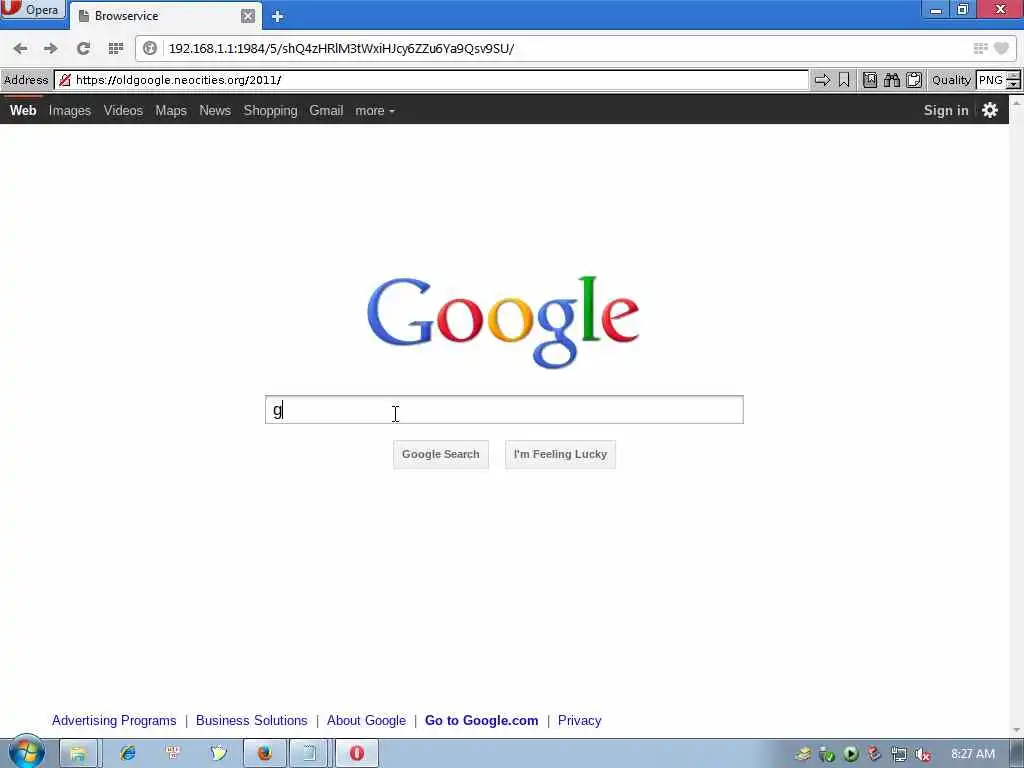Open File Explorer from taskbar

coord(78,753)
